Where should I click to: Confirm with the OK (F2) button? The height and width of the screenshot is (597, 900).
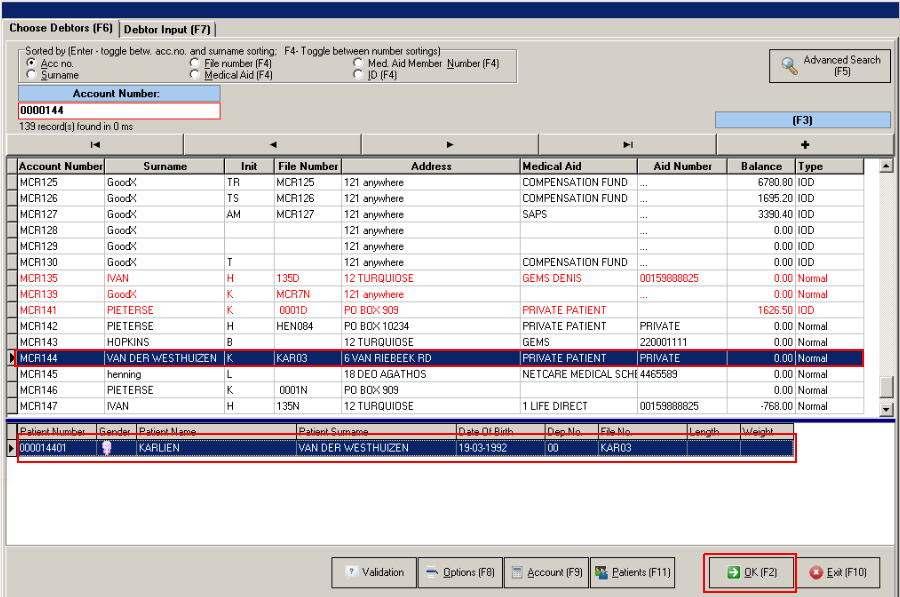(750, 573)
